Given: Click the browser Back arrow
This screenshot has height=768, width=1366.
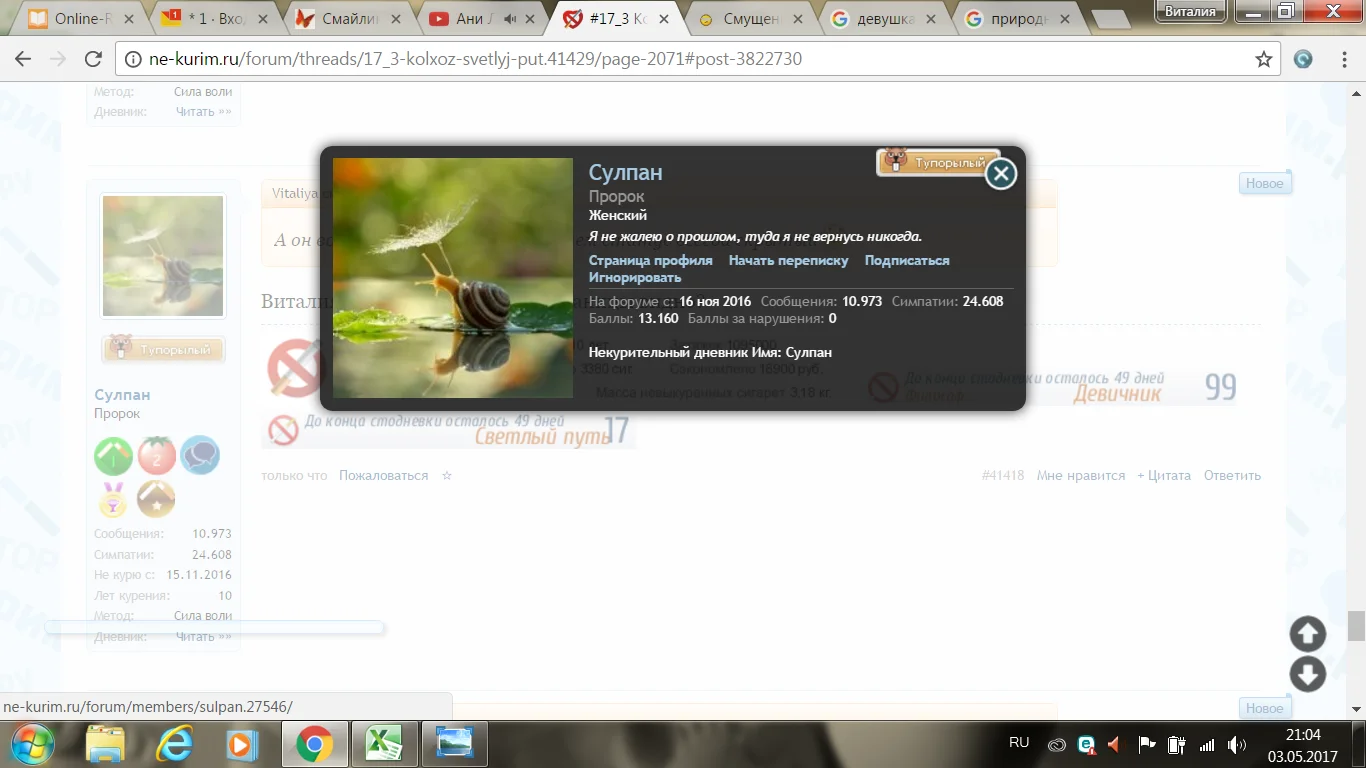Looking at the screenshot, I should [x=22, y=59].
